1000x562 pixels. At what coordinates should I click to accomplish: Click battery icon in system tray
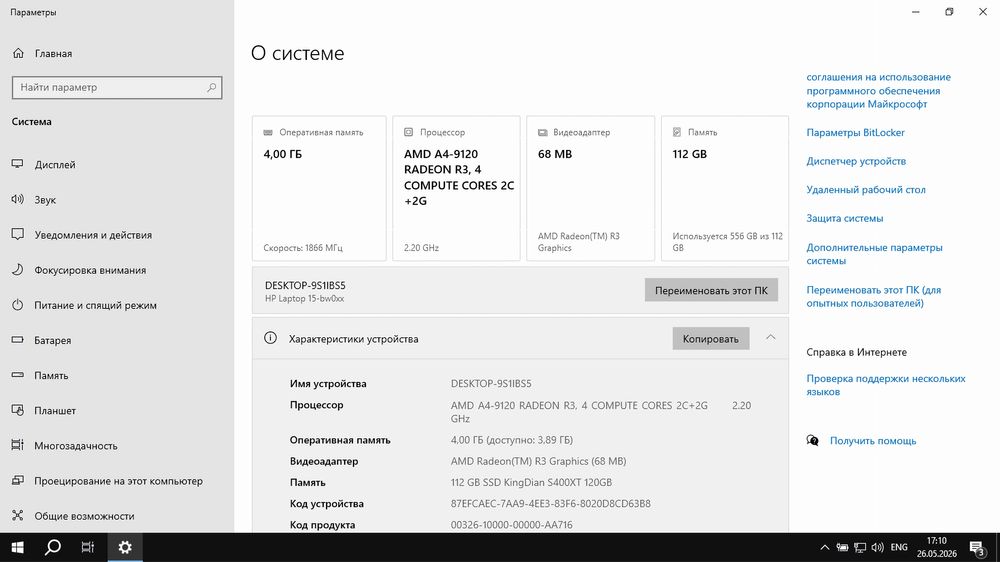842,547
